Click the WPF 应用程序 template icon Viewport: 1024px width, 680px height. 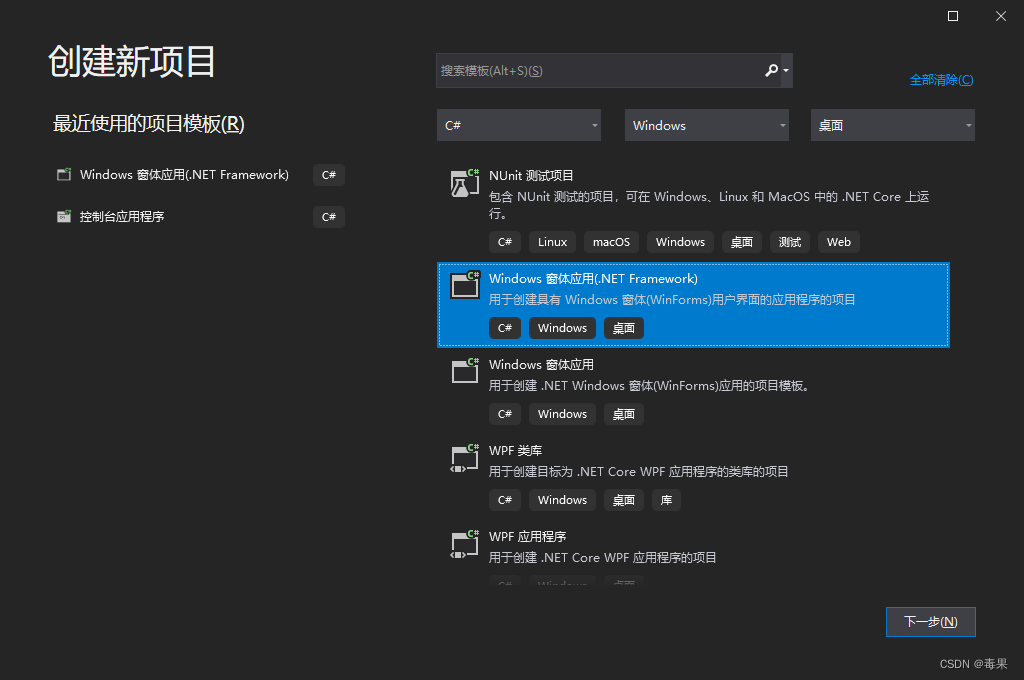tap(464, 542)
